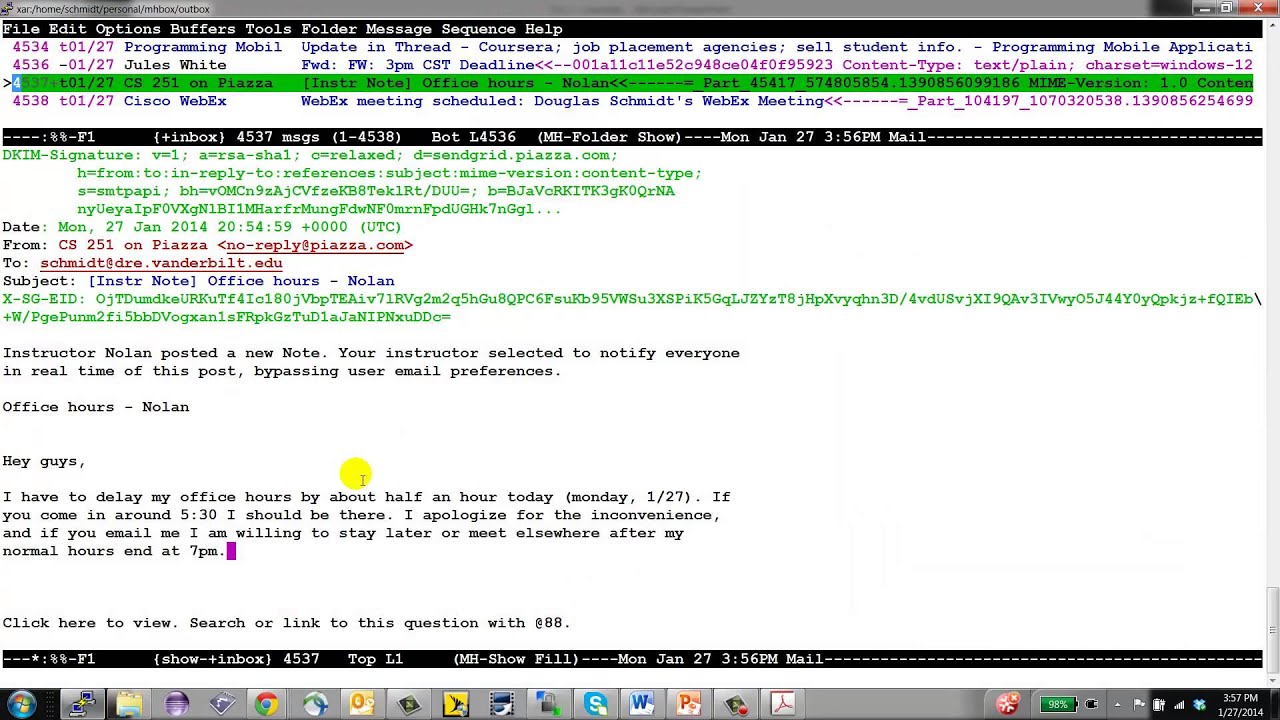This screenshot has width=1280, height=720.
Task: Open the clock showing 3:57 PM
Action: click(x=1240, y=704)
